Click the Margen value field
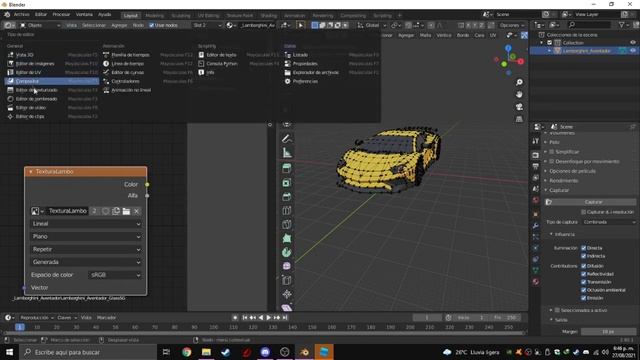The image size is (640, 360). click(x=609, y=332)
